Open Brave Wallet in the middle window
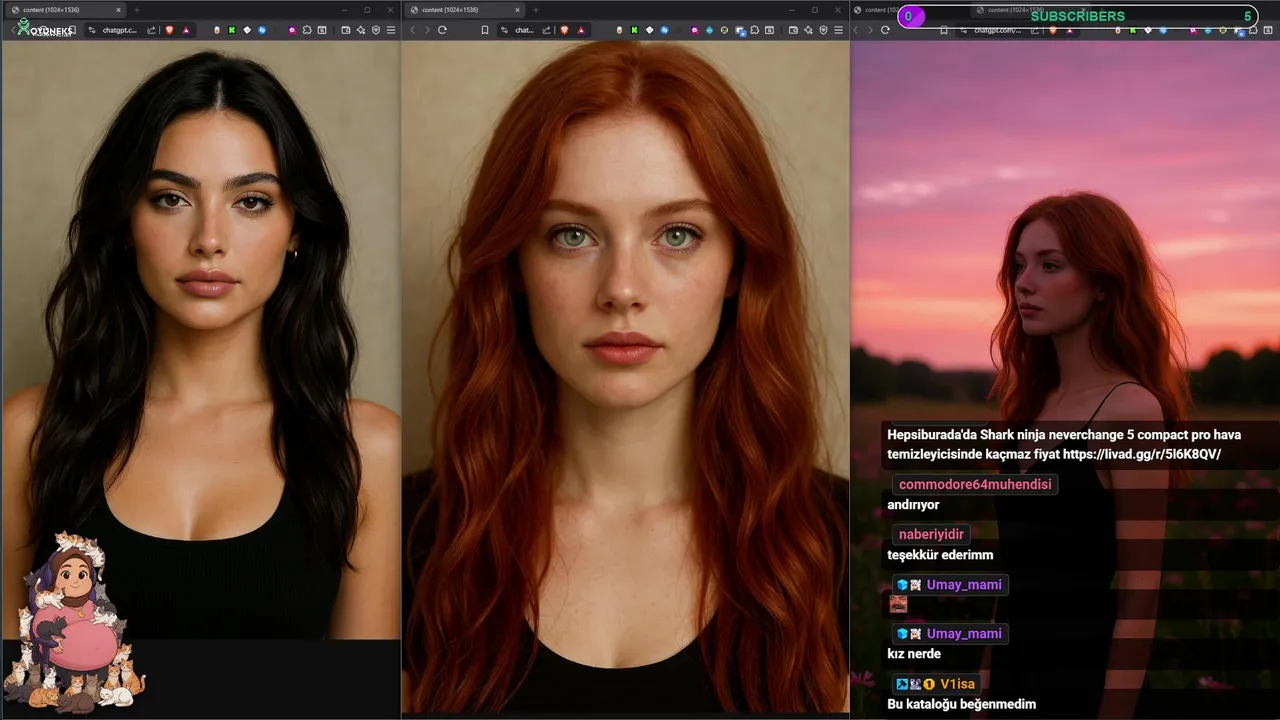1280x720 pixels. (793, 30)
